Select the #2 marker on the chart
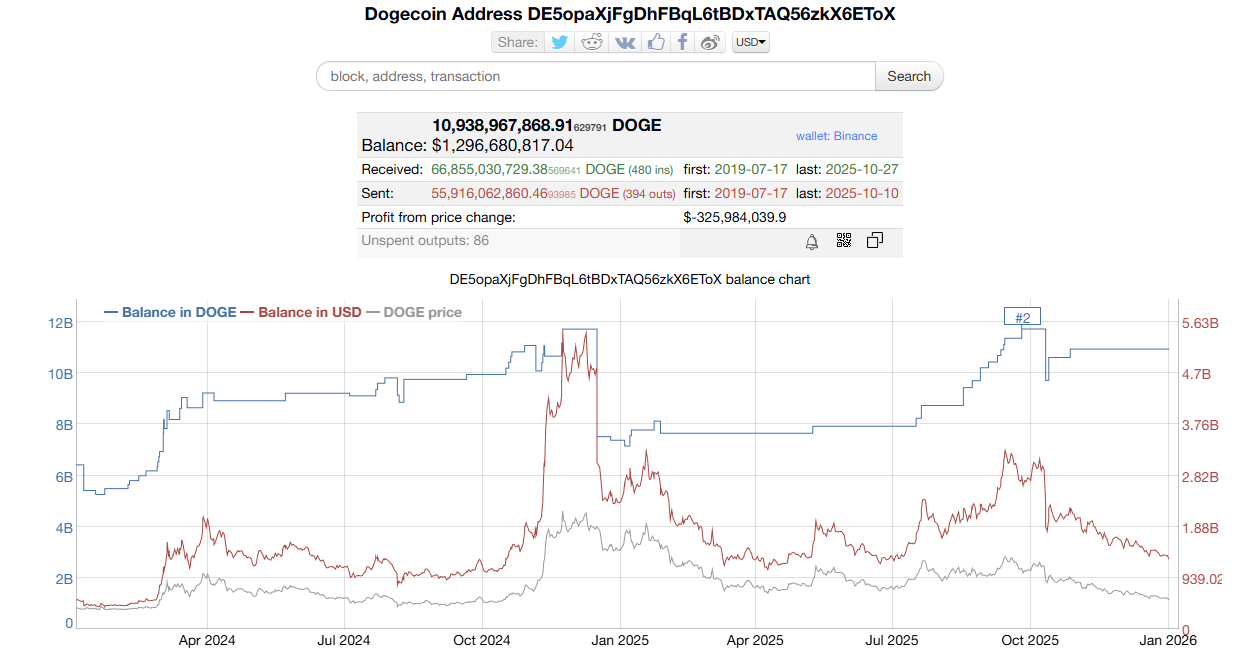 (x=1021, y=316)
